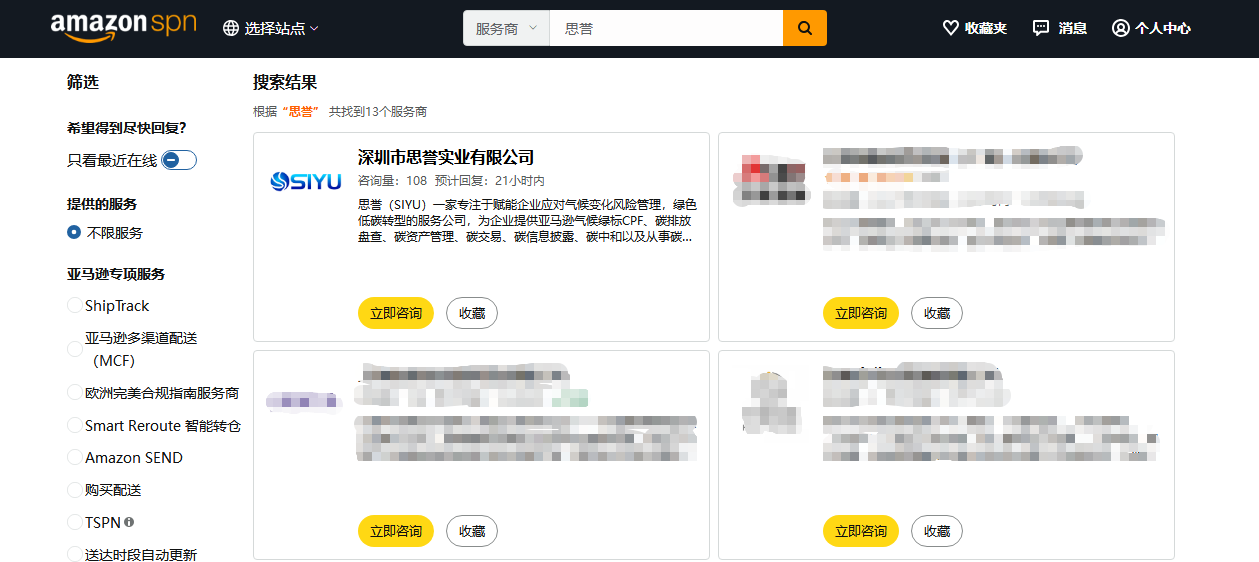Click 立即咨询 on bottom-right provider card

click(x=861, y=531)
